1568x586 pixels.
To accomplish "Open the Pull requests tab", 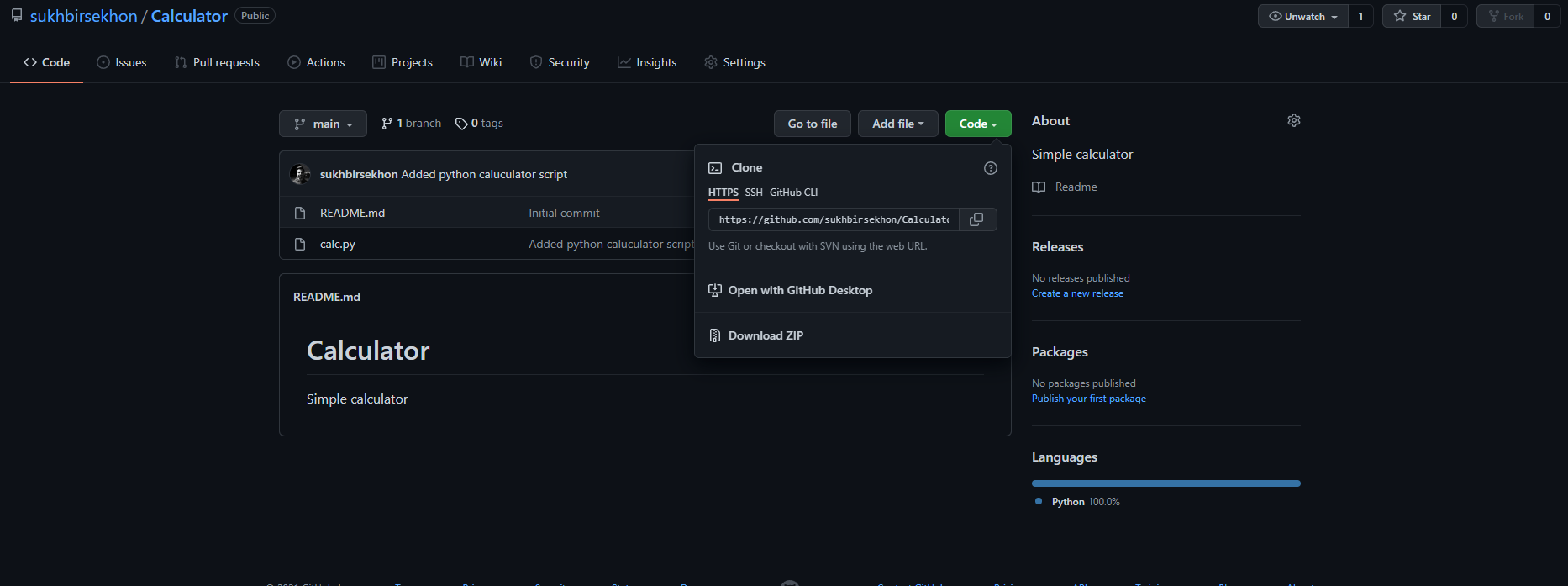I will [x=217, y=62].
